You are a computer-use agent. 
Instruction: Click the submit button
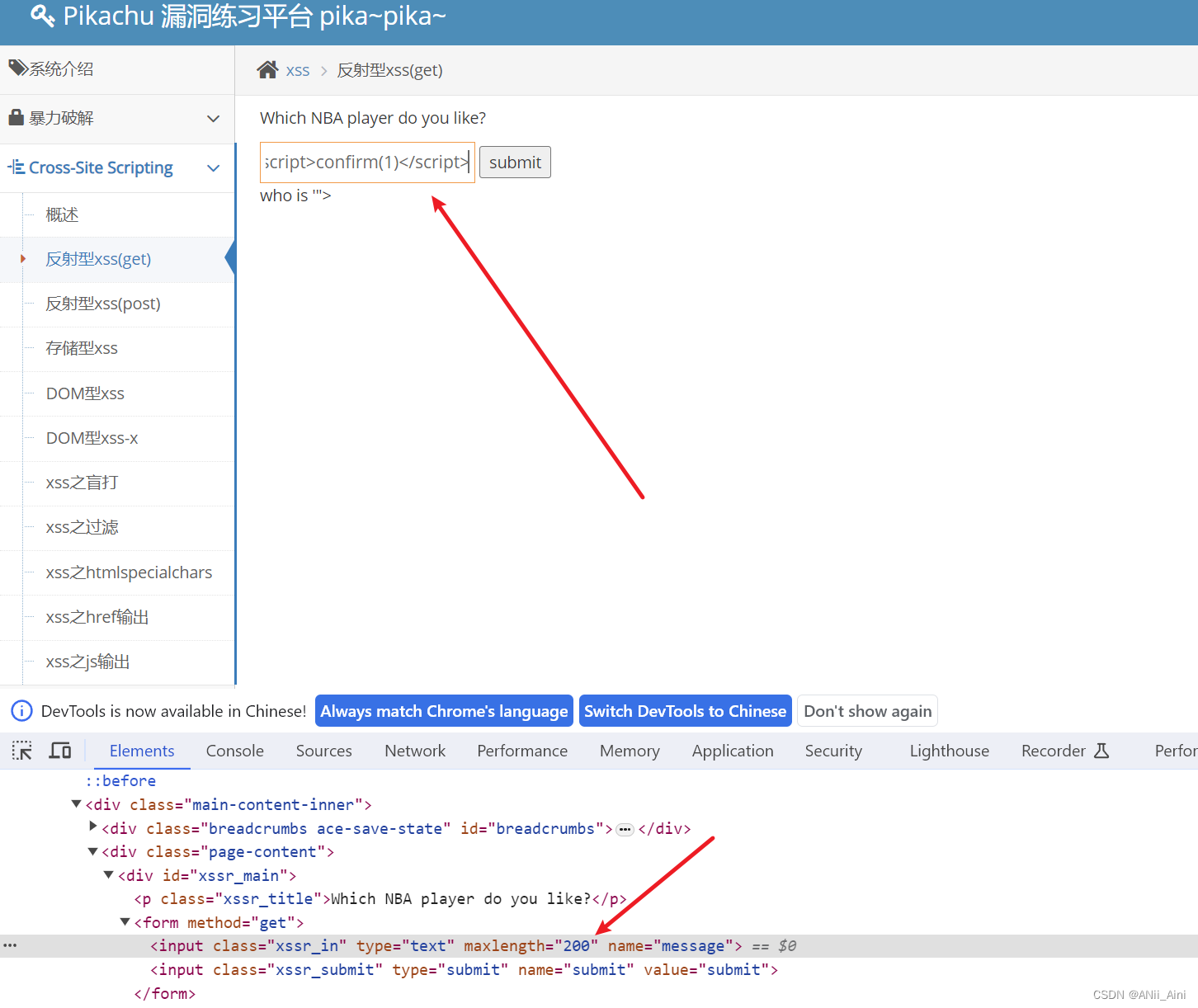[515, 162]
